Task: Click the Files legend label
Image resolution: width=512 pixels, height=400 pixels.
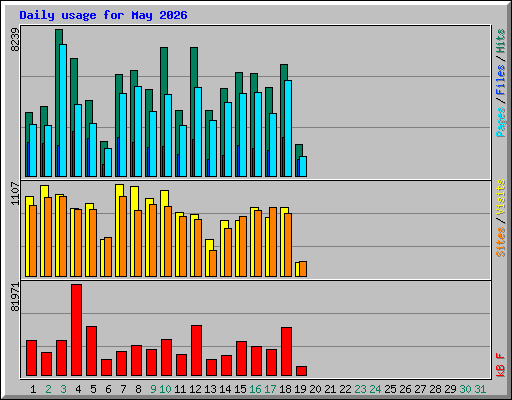Action: [500, 79]
